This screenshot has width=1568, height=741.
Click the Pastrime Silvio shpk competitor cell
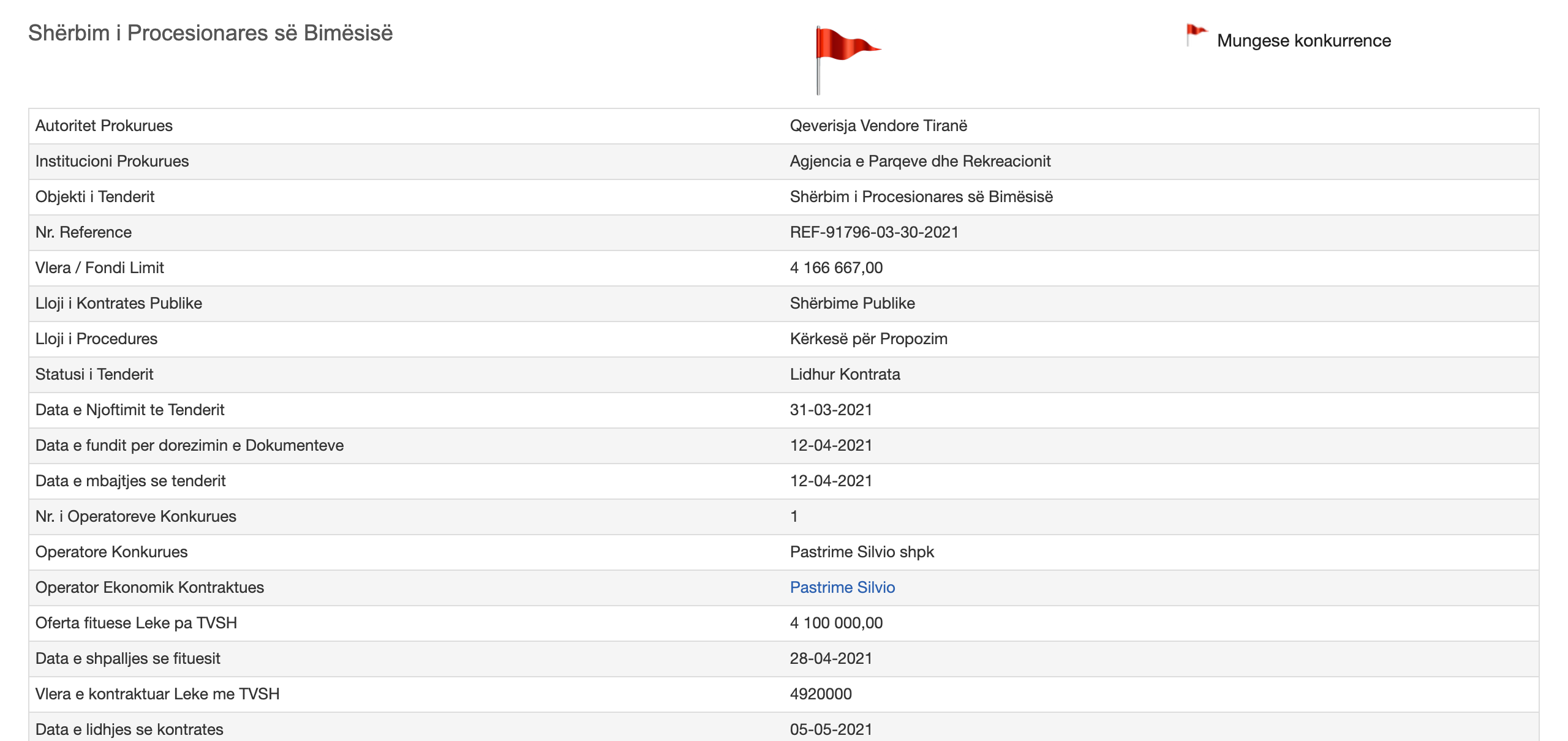click(862, 552)
